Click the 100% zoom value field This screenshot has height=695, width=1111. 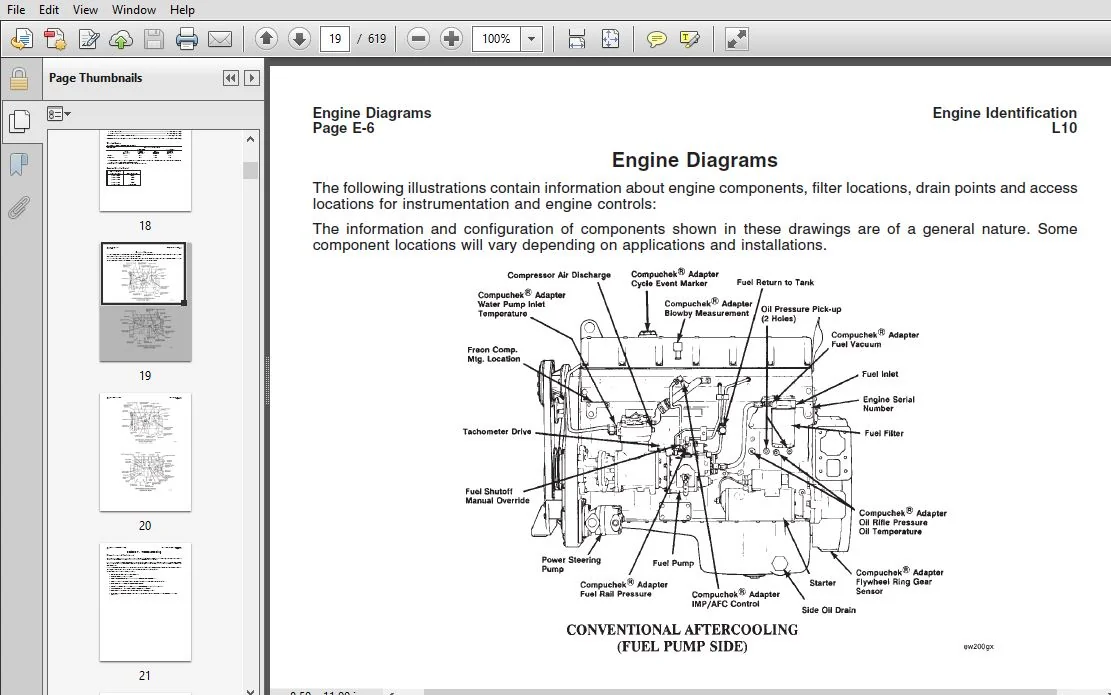click(x=497, y=39)
